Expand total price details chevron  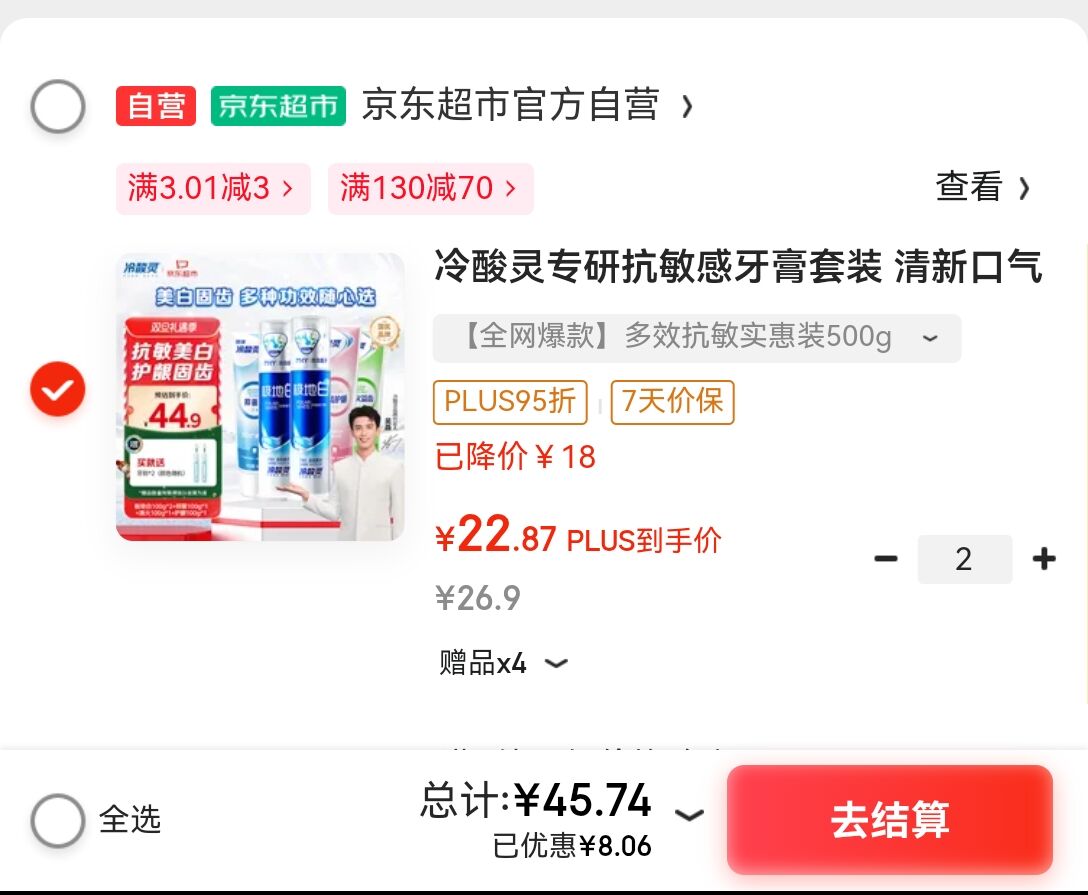click(689, 815)
